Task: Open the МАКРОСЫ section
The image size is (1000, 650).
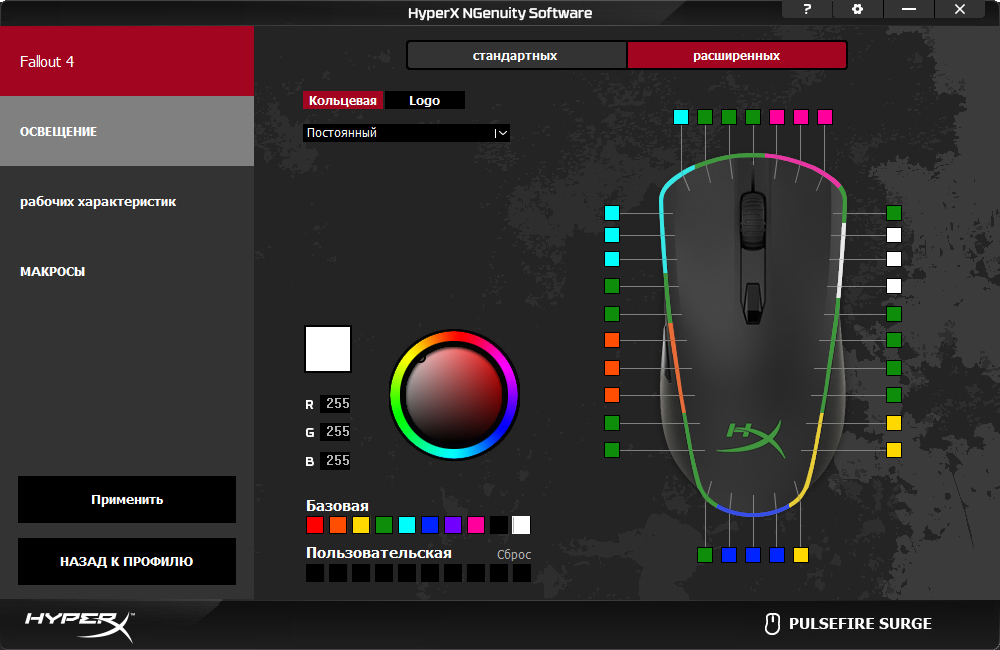Action: tap(127, 272)
